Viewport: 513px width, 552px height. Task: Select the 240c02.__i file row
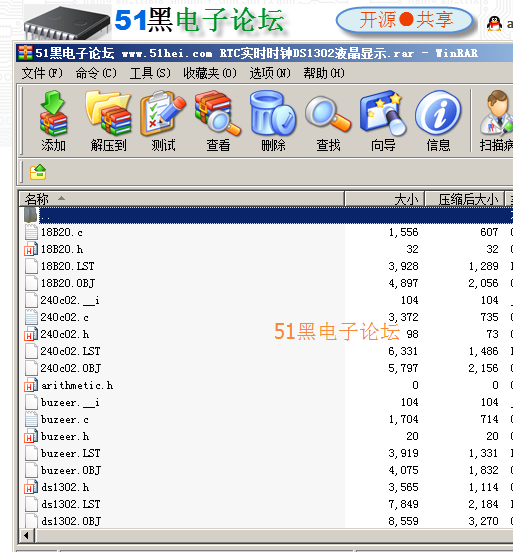click(x=267, y=300)
